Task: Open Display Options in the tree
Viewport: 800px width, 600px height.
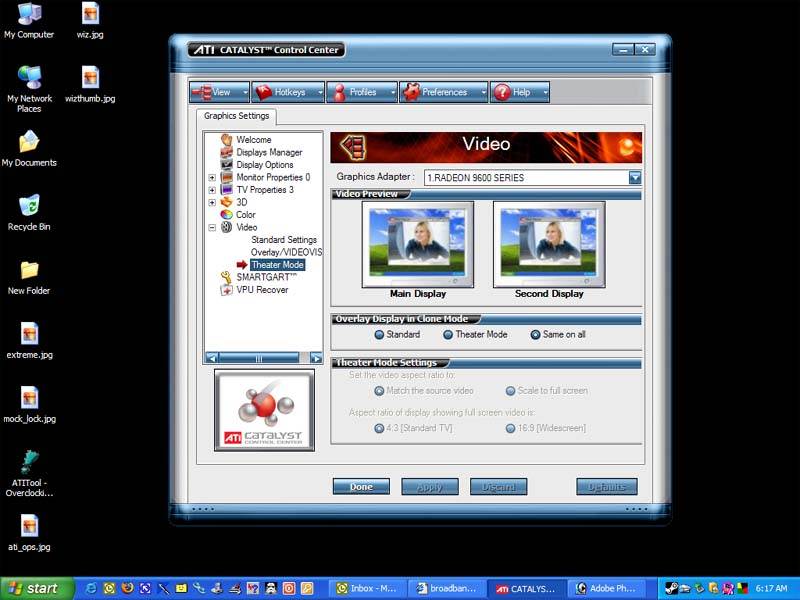Action: (265, 165)
